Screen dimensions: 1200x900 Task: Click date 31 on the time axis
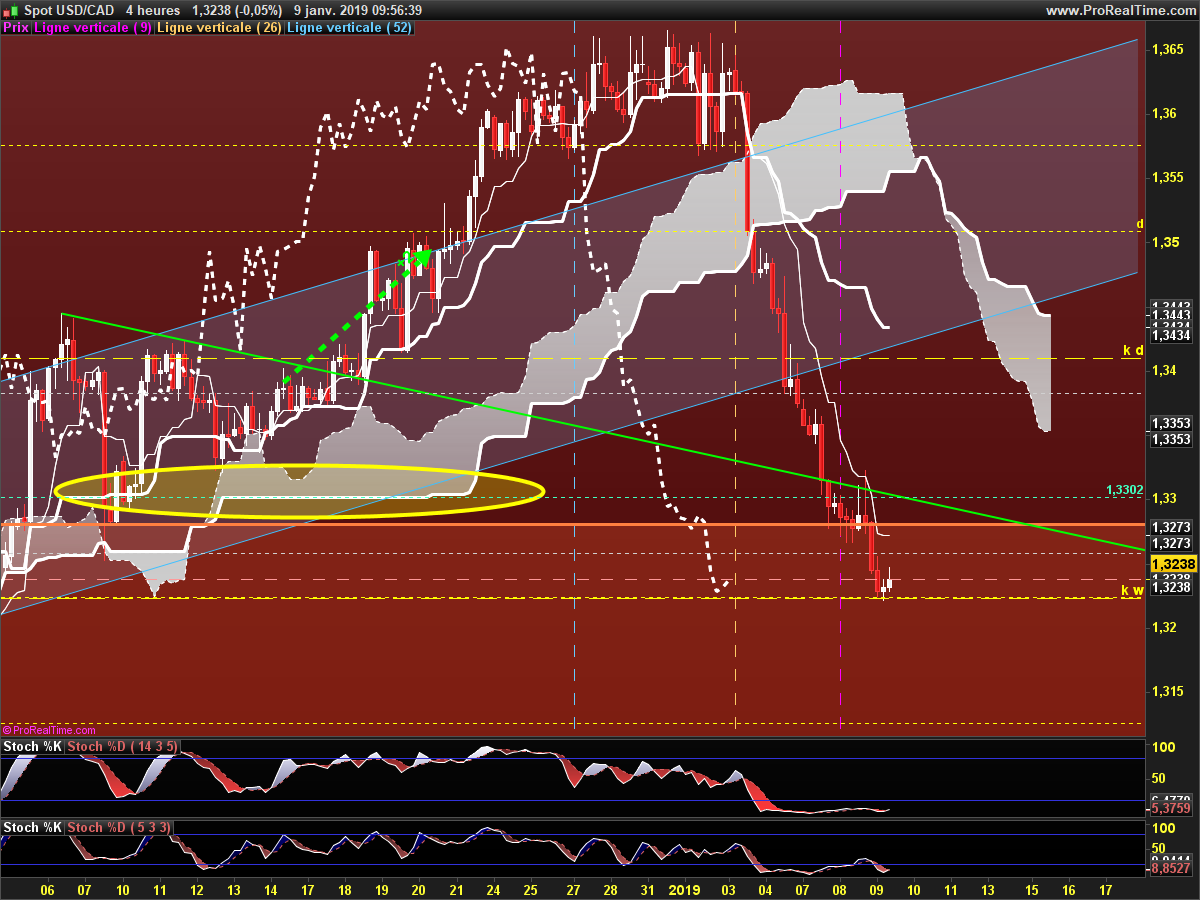647,889
